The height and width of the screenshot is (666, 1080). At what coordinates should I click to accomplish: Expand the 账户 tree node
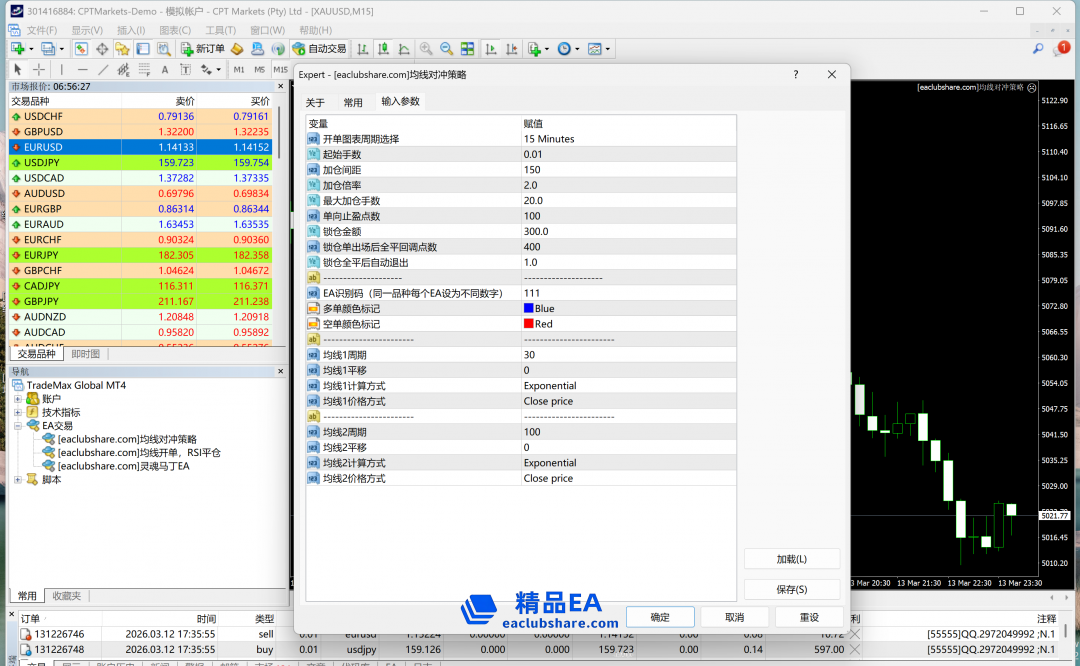[18, 399]
